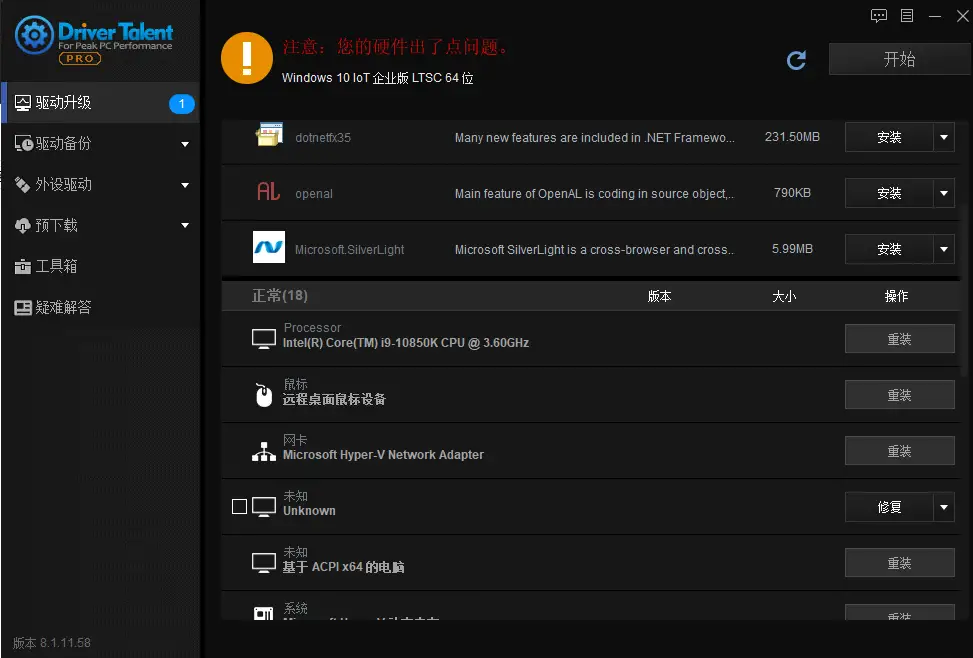Open 工具箱 in the sidebar
The image size is (973, 658).
tap(100, 266)
